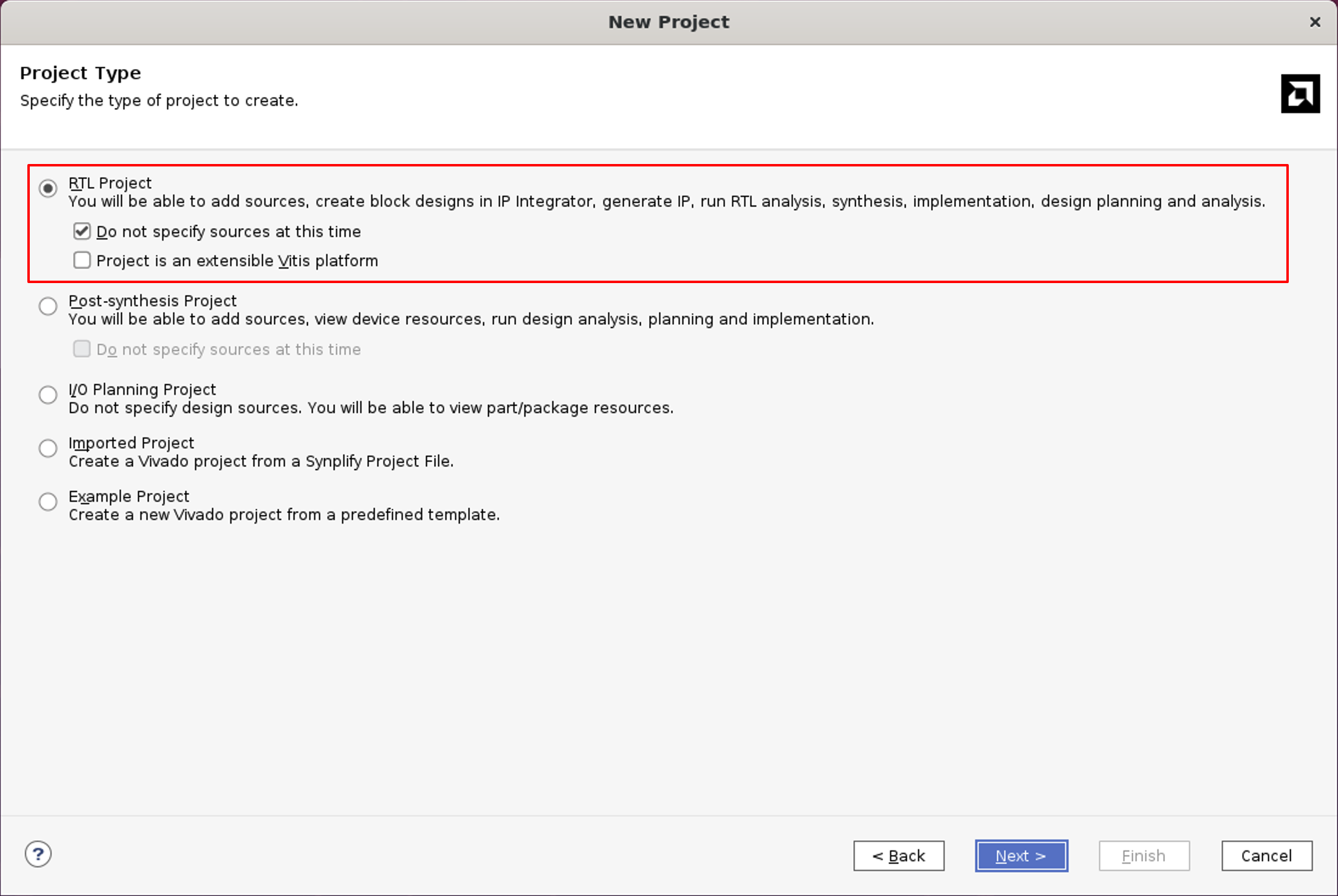Click the RTL Project description sentence
This screenshot has width=1338, height=896.
[x=666, y=202]
